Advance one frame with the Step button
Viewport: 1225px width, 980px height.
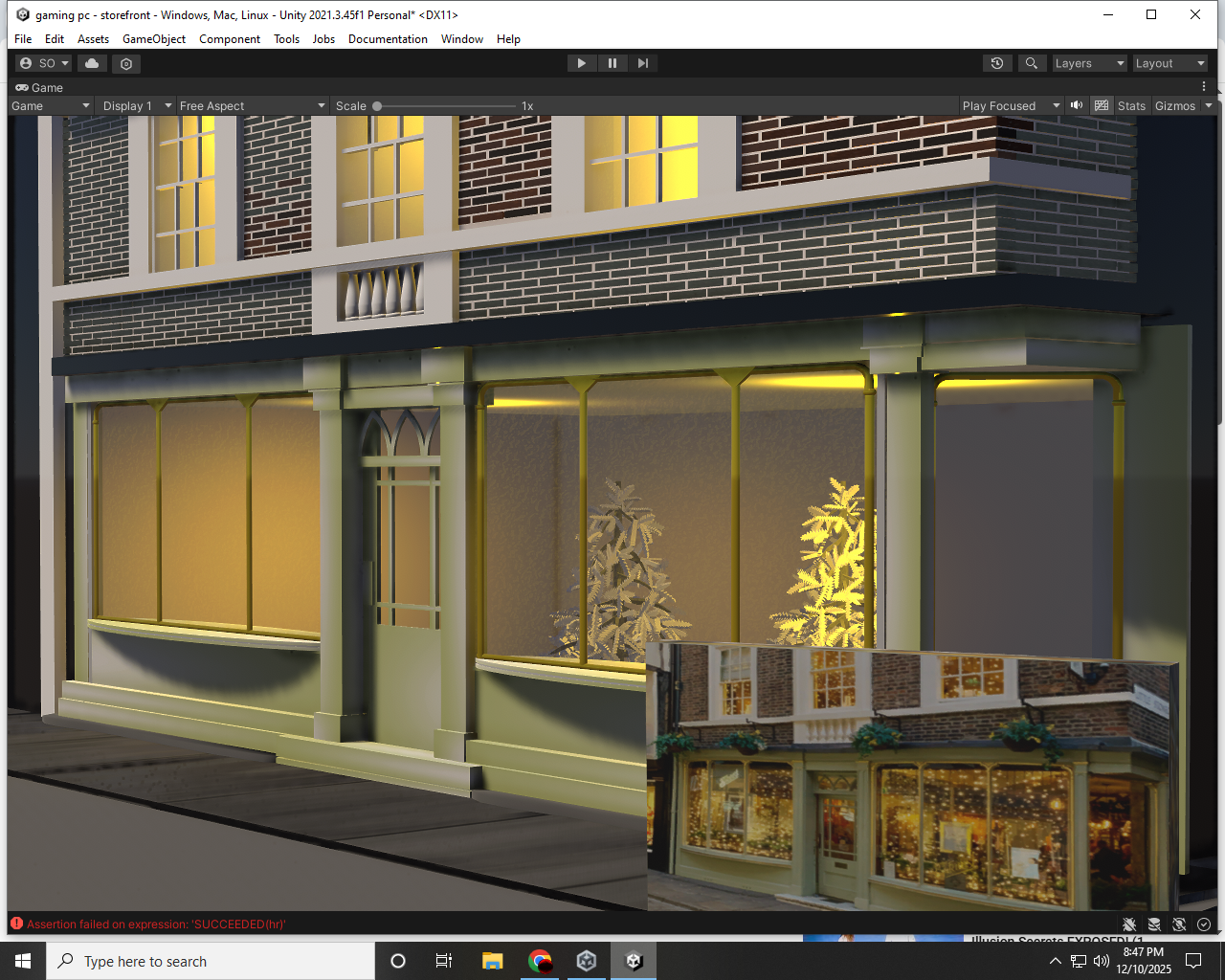point(643,63)
